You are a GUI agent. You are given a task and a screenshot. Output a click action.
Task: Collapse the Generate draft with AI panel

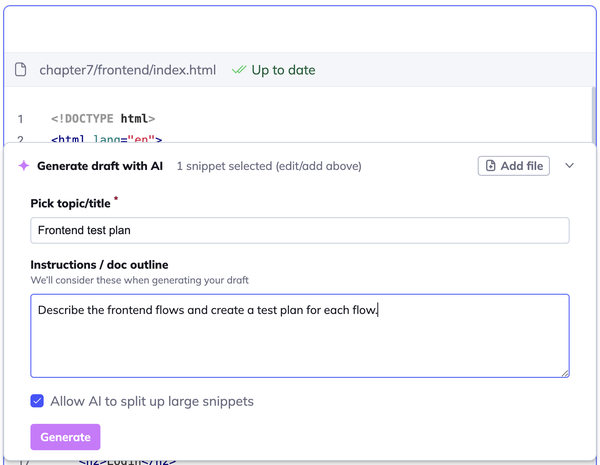569,166
